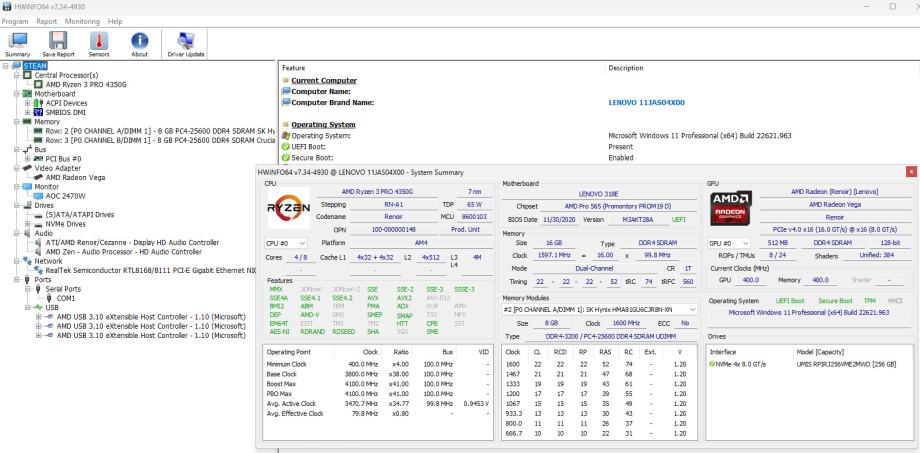Collapse the Motherboard tree node
The width and height of the screenshot is (920, 453).
coord(16,94)
